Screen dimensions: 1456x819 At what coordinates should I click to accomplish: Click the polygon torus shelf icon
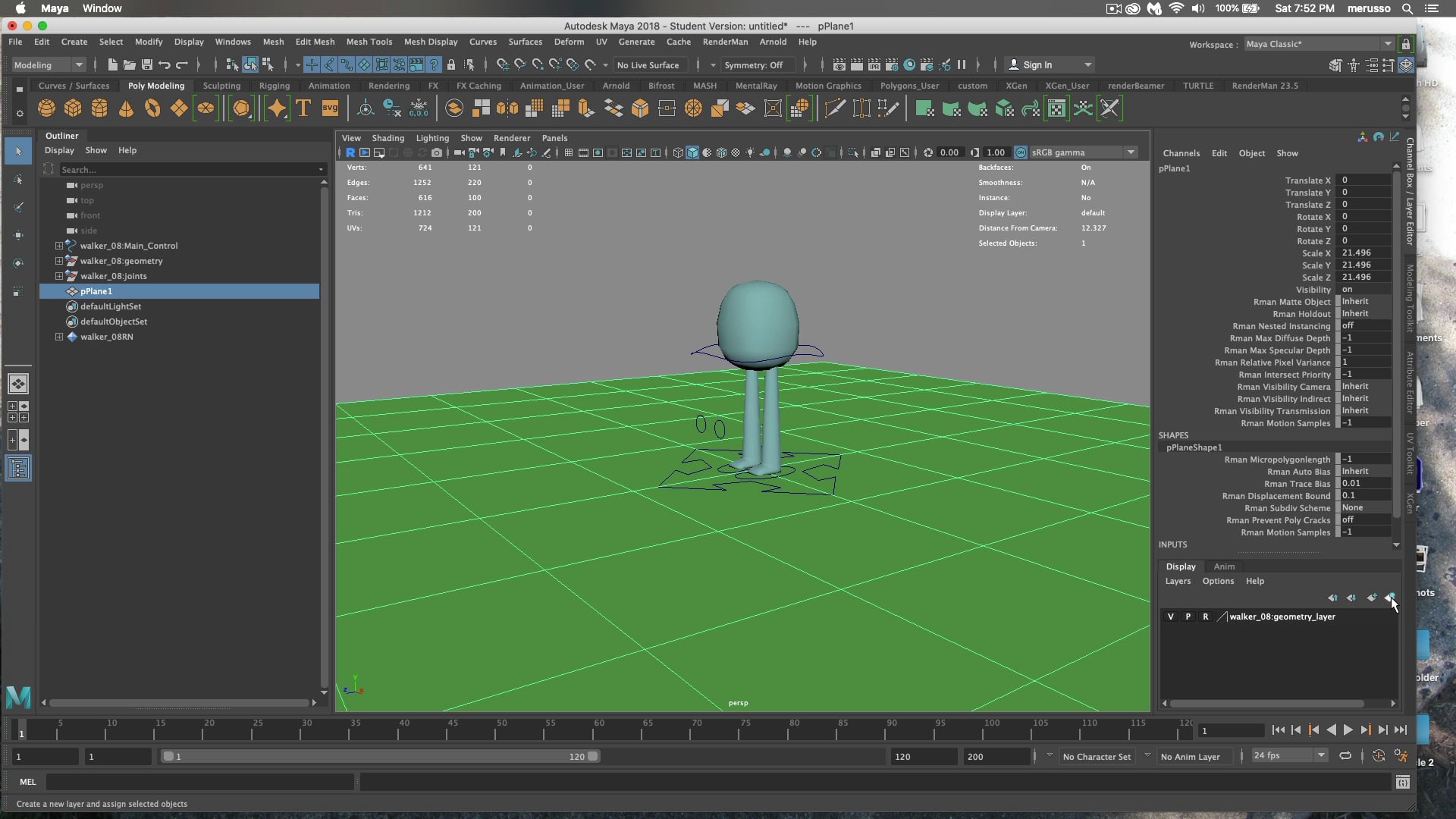152,108
